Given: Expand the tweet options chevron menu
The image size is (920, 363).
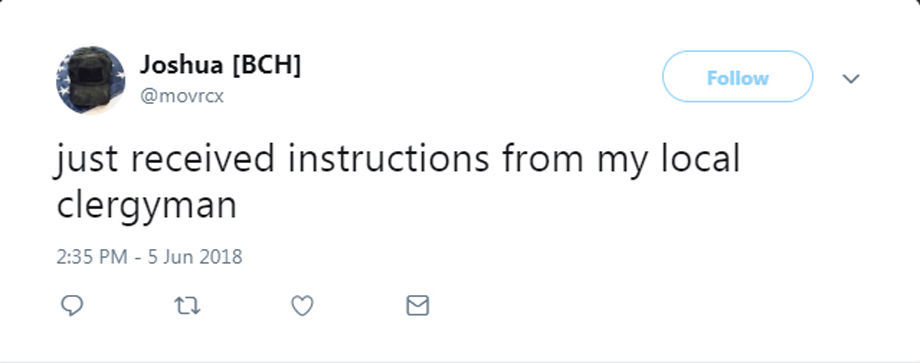Looking at the screenshot, I should [x=851, y=78].
